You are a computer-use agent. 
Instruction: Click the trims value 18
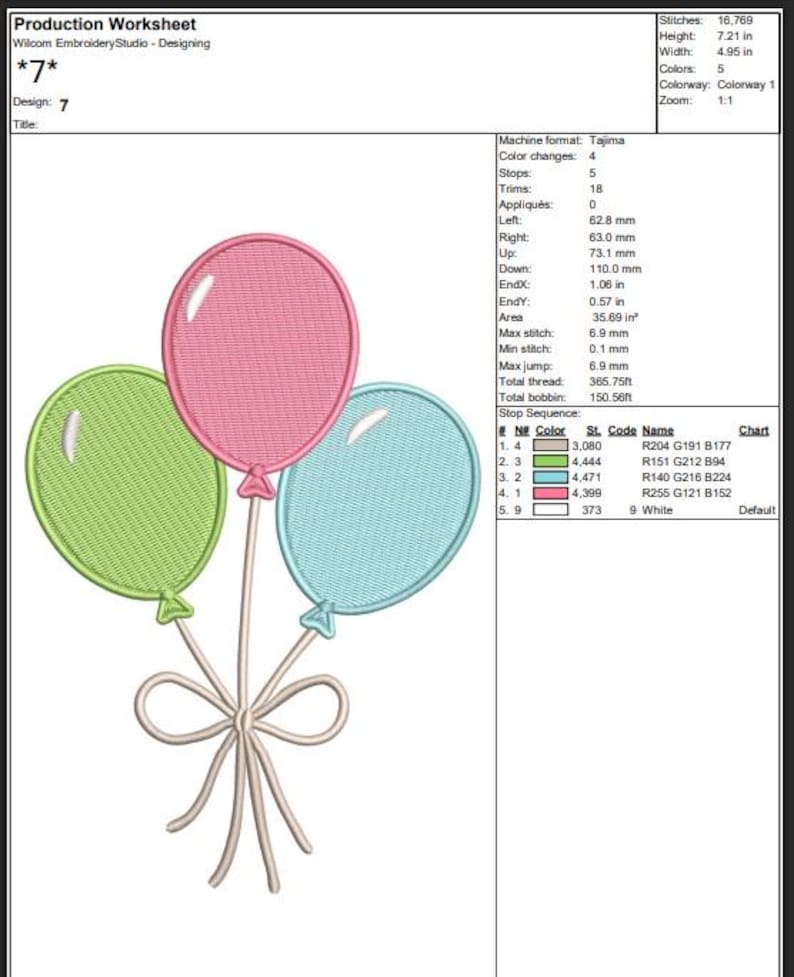595,189
